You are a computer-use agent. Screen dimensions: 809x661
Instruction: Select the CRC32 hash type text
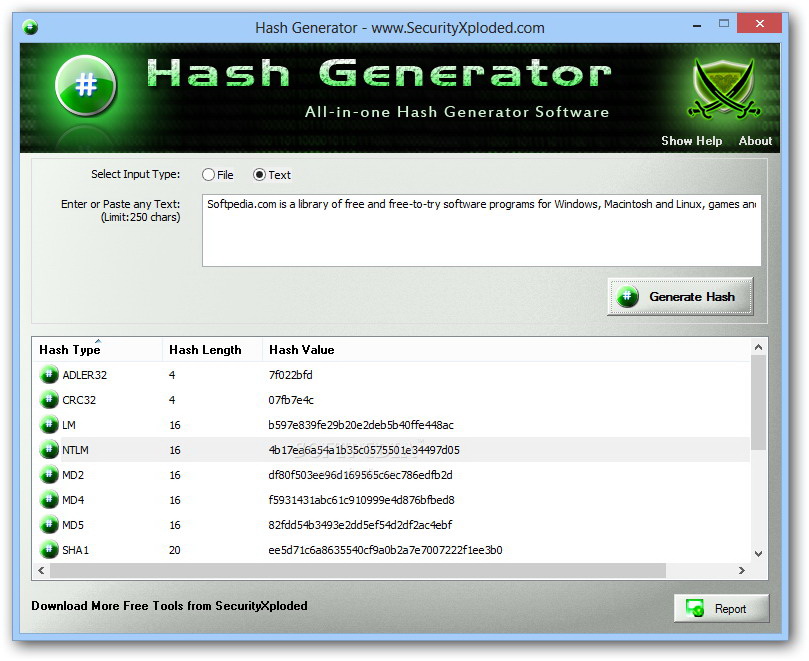pyautogui.click(x=79, y=400)
